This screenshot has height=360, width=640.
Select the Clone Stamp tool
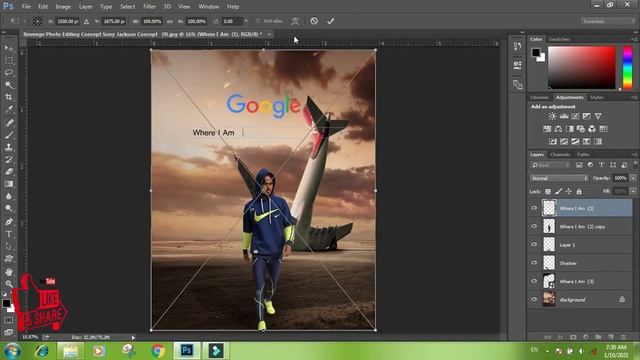9,147
